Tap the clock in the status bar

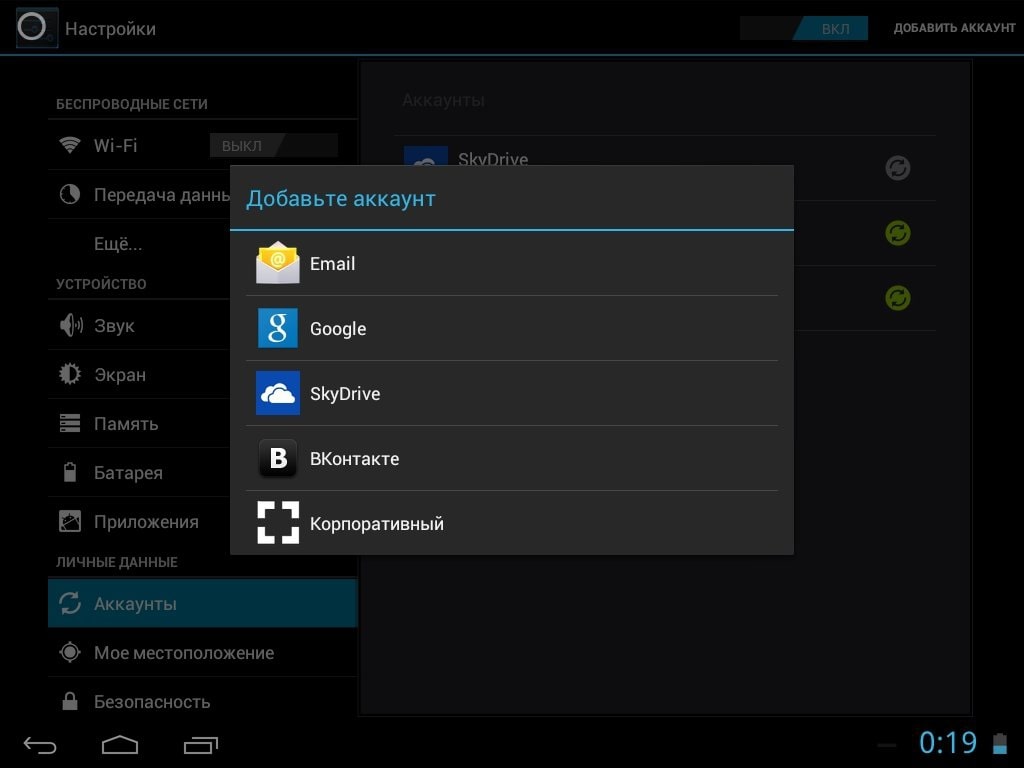coord(947,743)
